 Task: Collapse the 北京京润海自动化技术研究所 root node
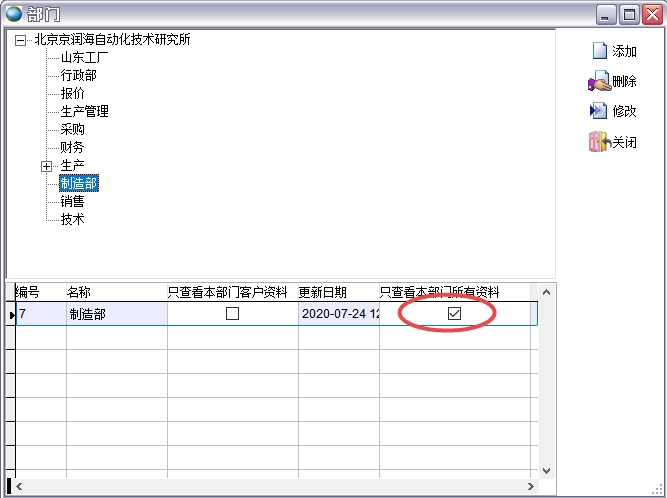[x=20, y=40]
